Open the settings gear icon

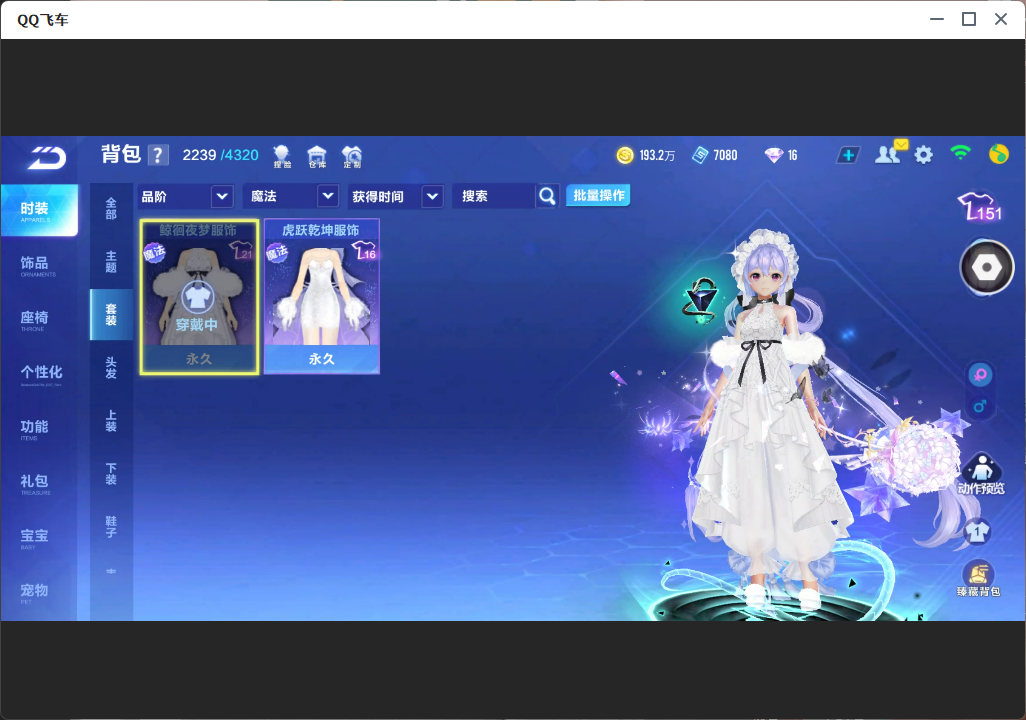coord(923,155)
